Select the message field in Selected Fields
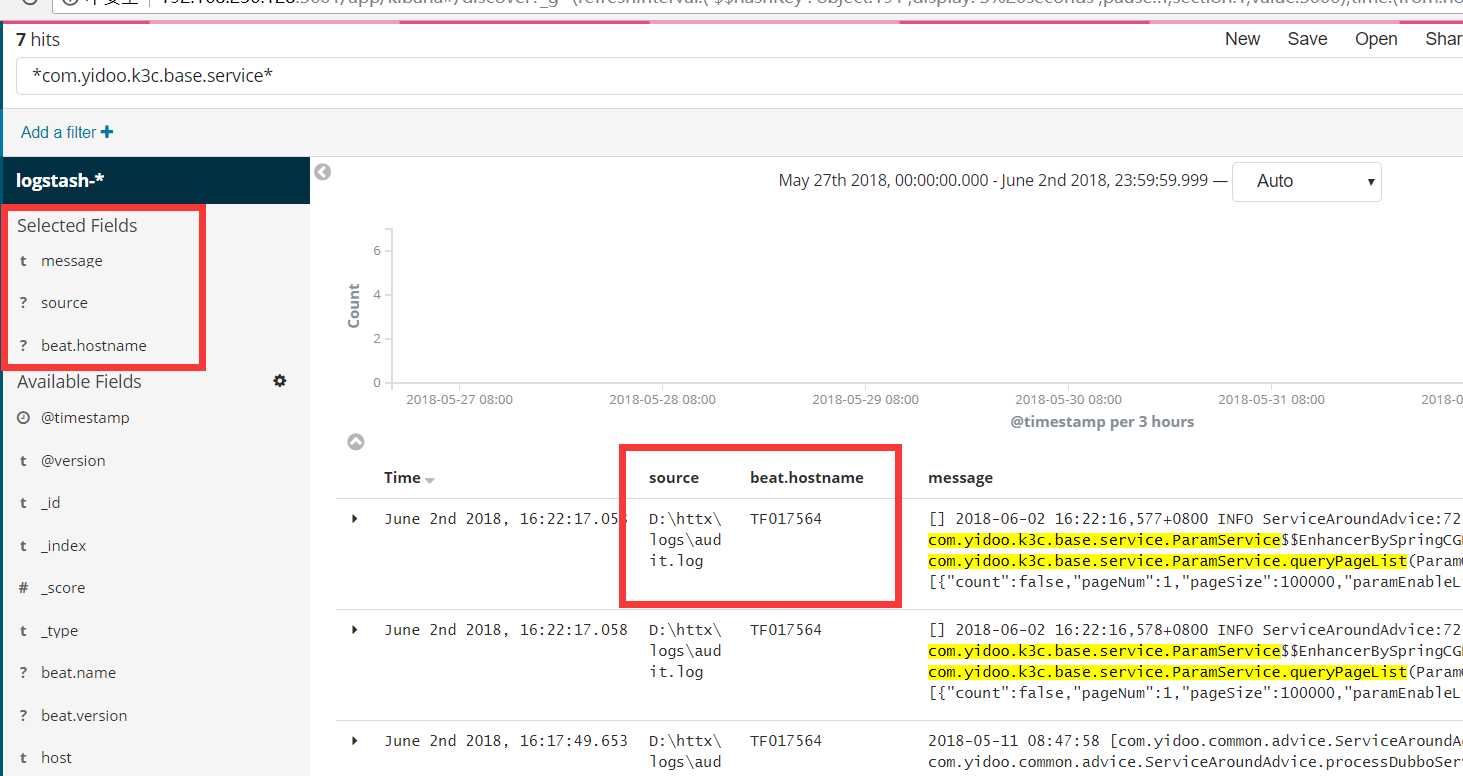This screenshot has width=1463, height=776. [x=72, y=261]
